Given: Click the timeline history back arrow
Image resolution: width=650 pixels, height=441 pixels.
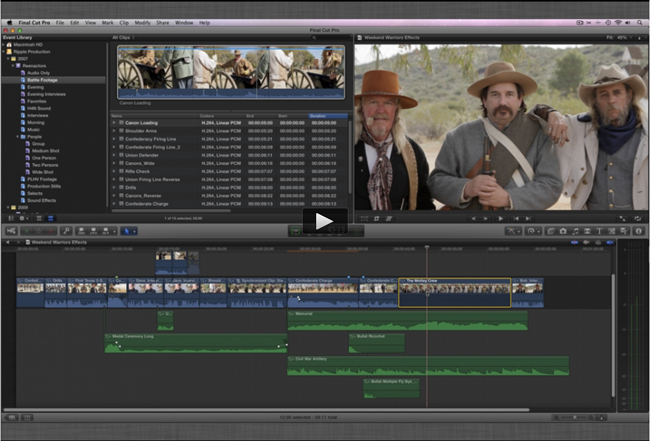Looking at the screenshot, I should point(7,242).
